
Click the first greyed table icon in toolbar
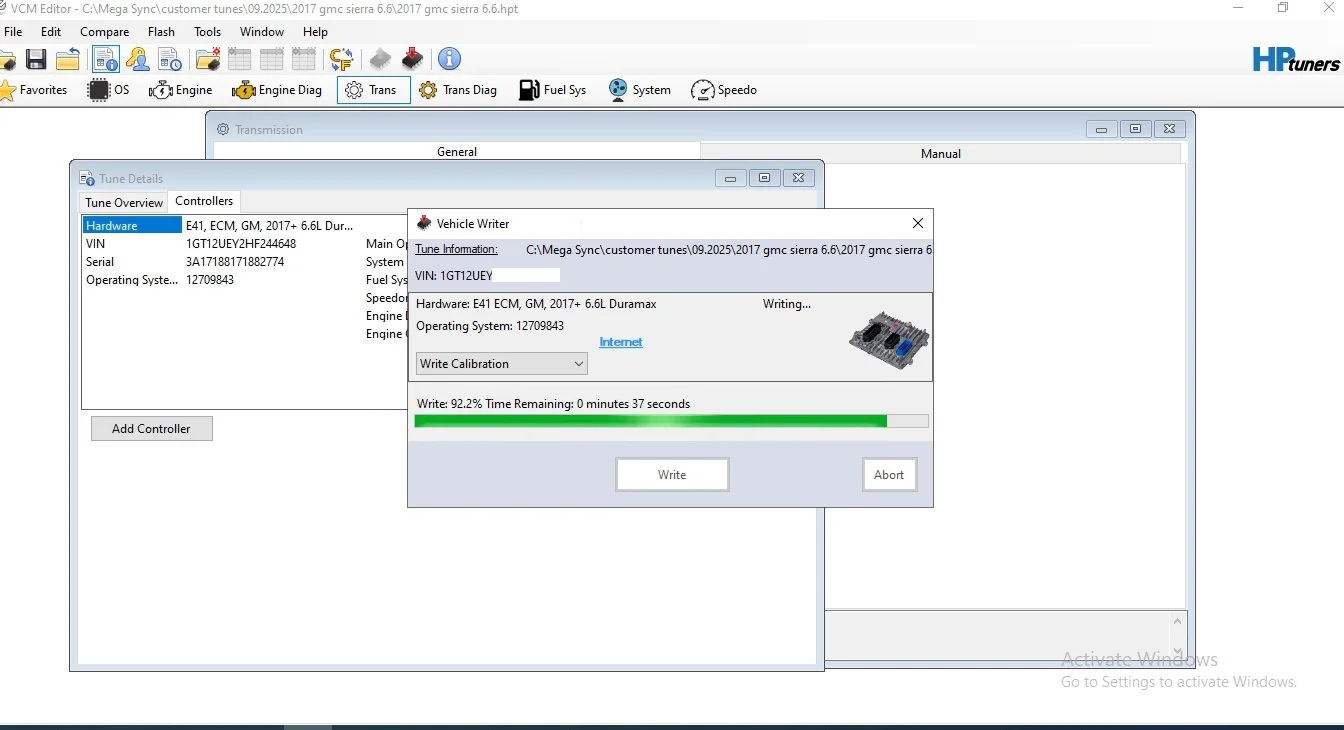tap(240, 59)
